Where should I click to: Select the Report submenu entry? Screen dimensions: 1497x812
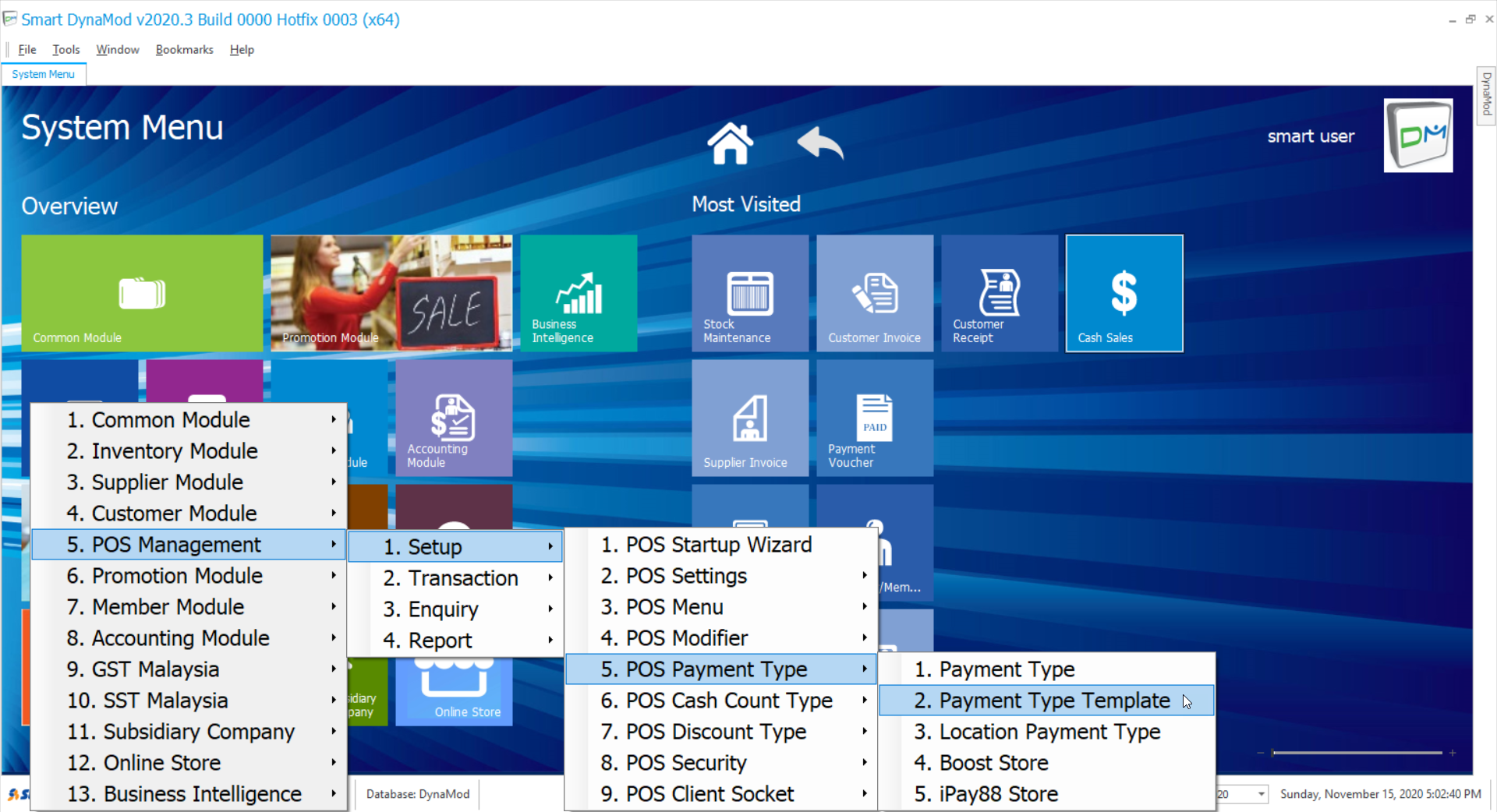click(455, 640)
